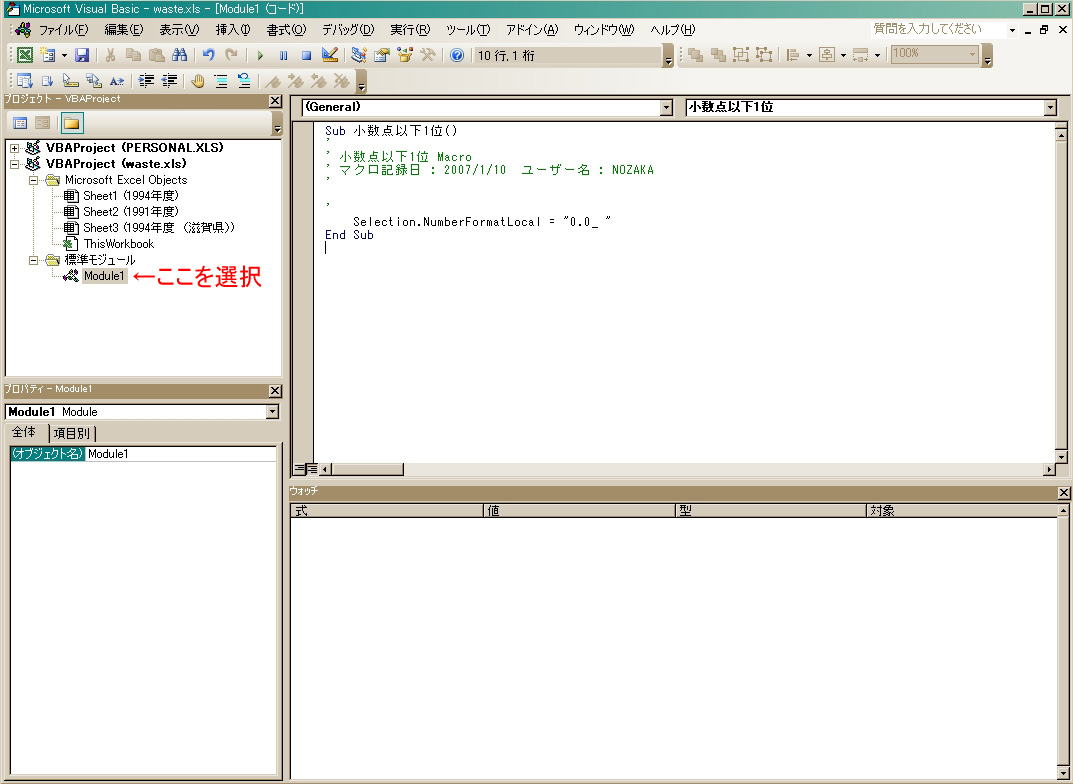The image size is (1073, 784).
Task: Collapse the 標準モジュール folder node
Action: [33, 260]
